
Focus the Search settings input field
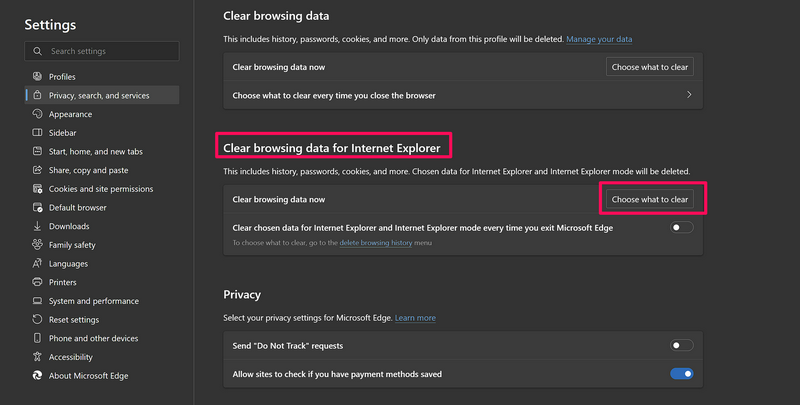(x=110, y=51)
